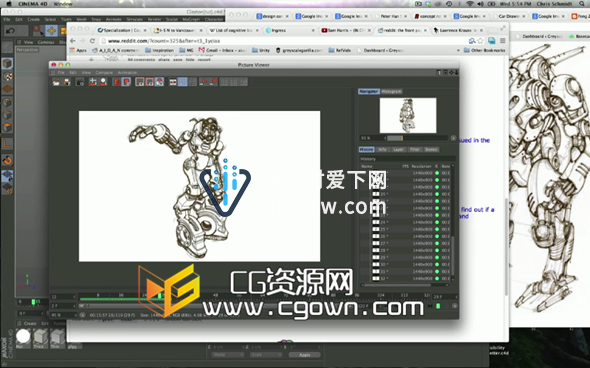Screen dimensions: 590x368
Task: Select history row '32 *' in Picture Viewer
Action: [405, 278]
